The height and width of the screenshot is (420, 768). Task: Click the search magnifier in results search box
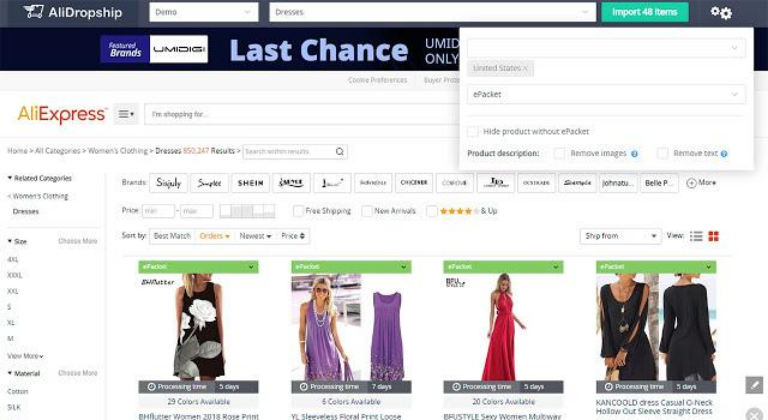click(x=340, y=152)
